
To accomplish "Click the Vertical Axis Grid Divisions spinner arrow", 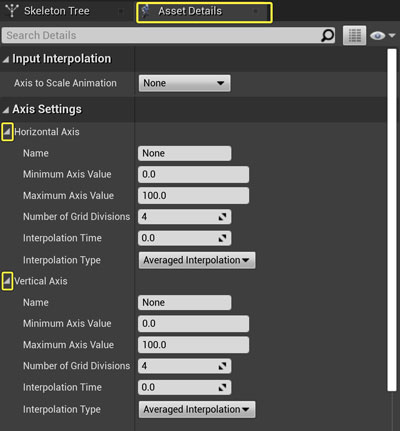I will pyautogui.click(x=222, y=366).
